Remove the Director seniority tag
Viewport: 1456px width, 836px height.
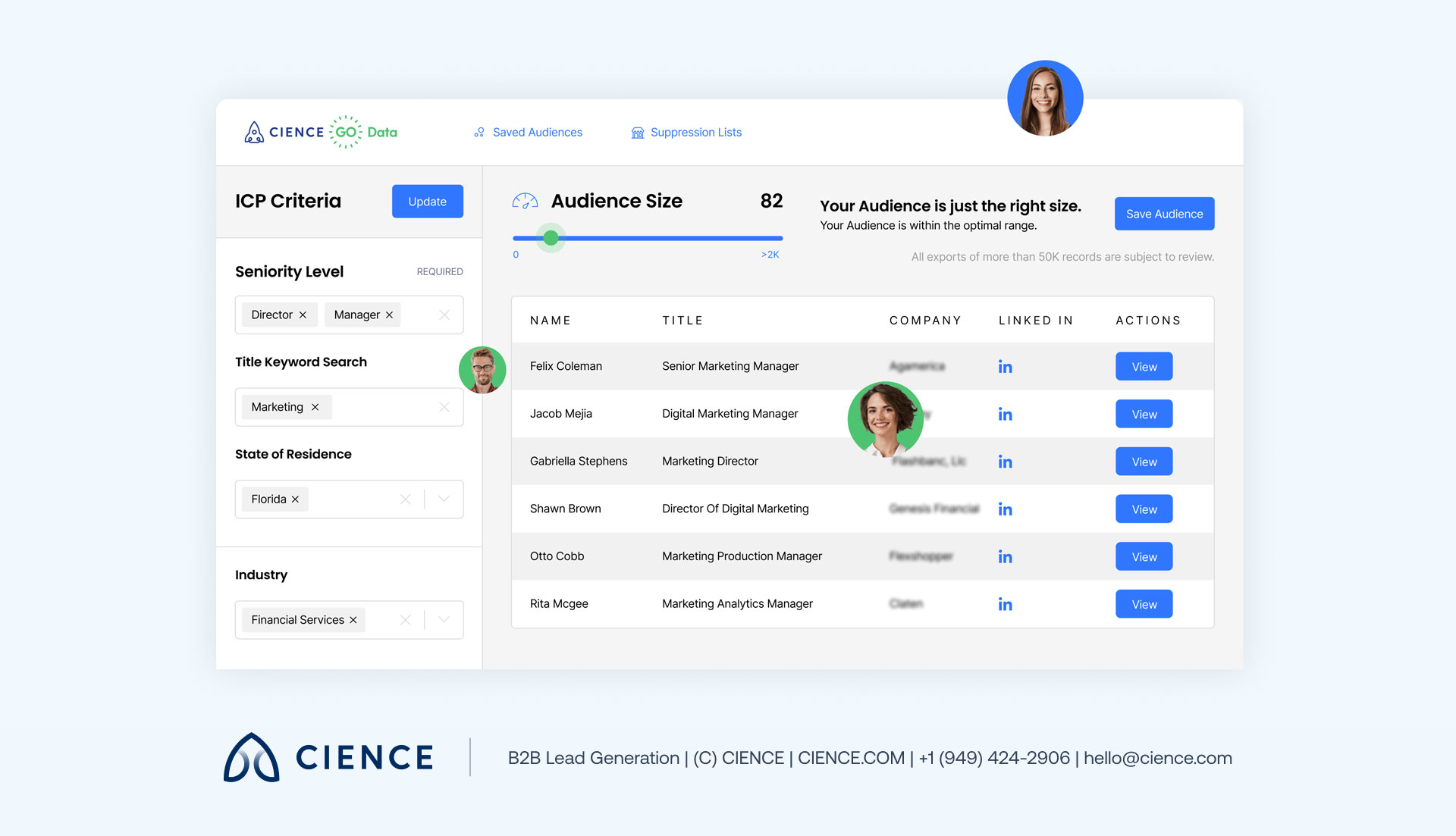coord(302,315)
